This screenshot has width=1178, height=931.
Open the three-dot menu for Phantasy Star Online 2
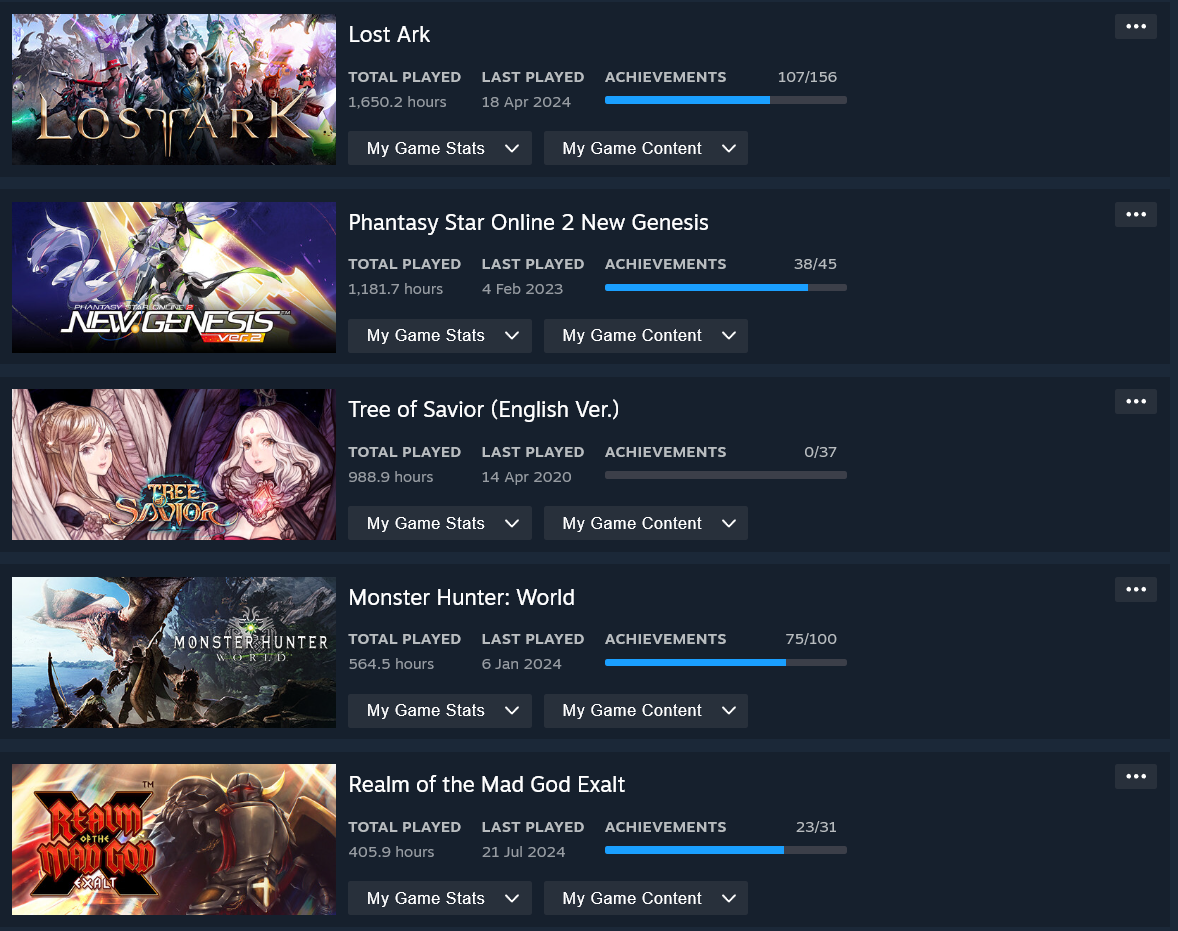point(1135,215)
